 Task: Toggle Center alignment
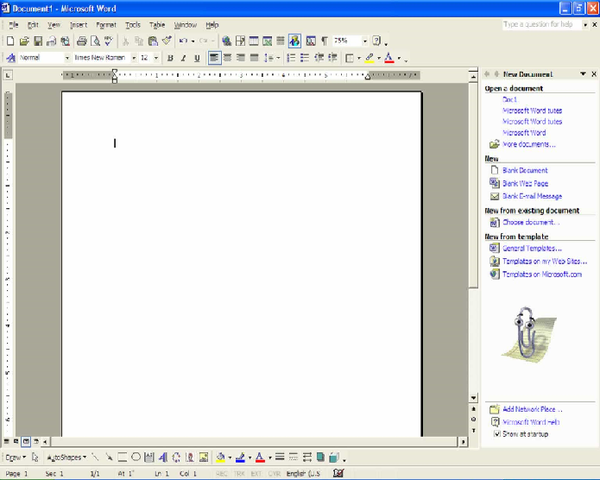tap(228, 58)
